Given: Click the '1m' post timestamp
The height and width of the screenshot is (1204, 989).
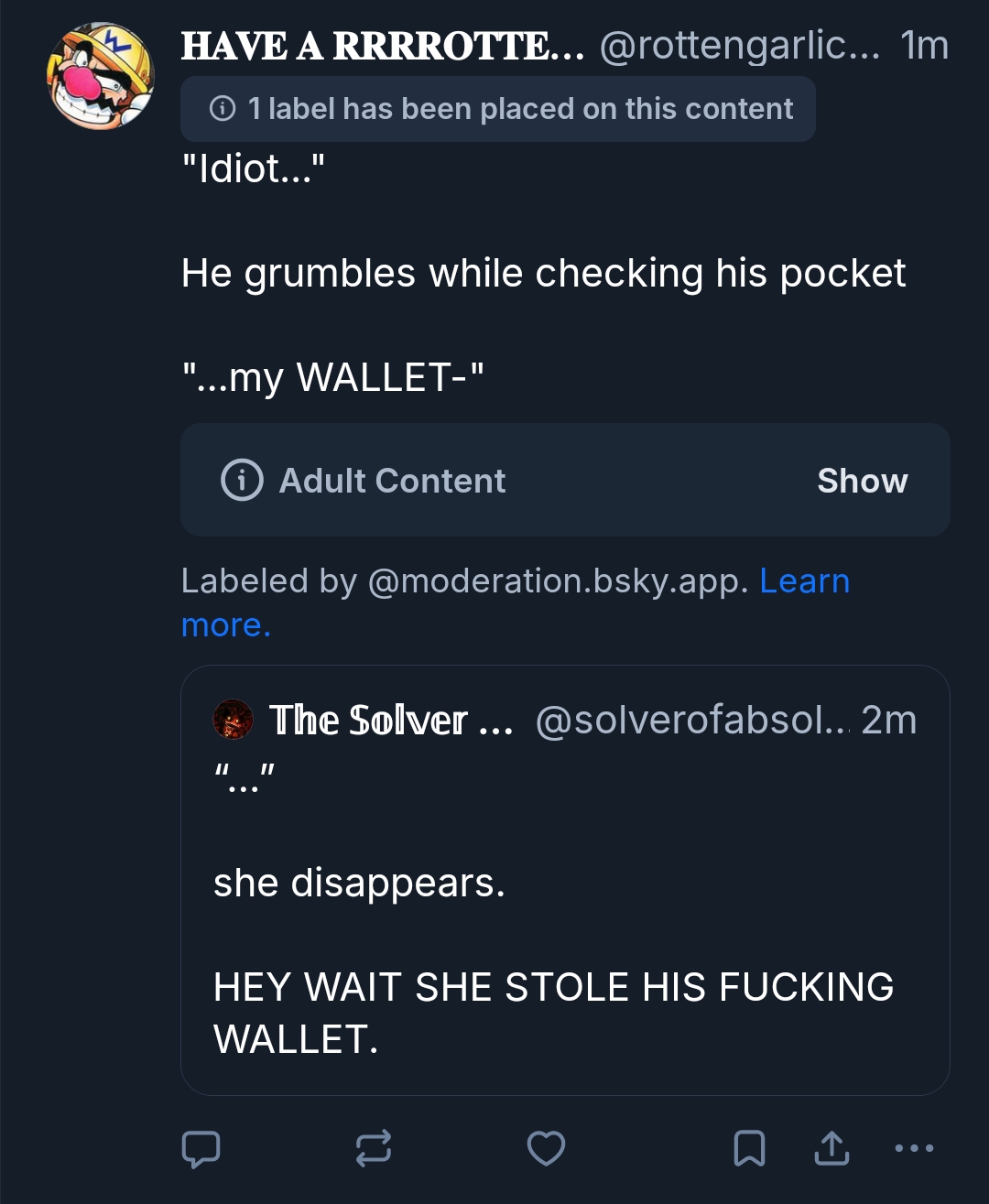Looking at the screenshot, I should pos(924,46).
